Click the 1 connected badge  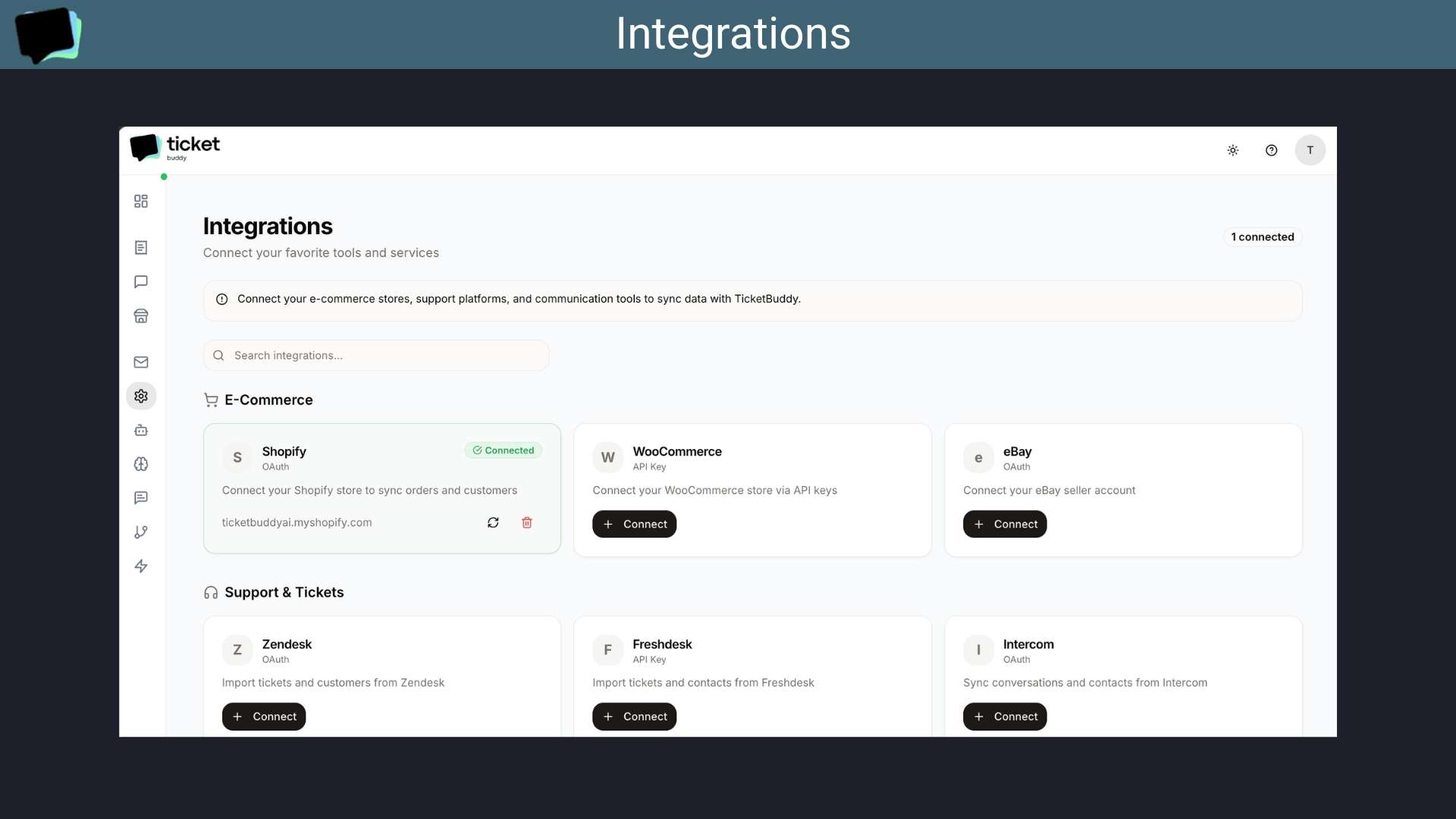[x=1263, y=237]
